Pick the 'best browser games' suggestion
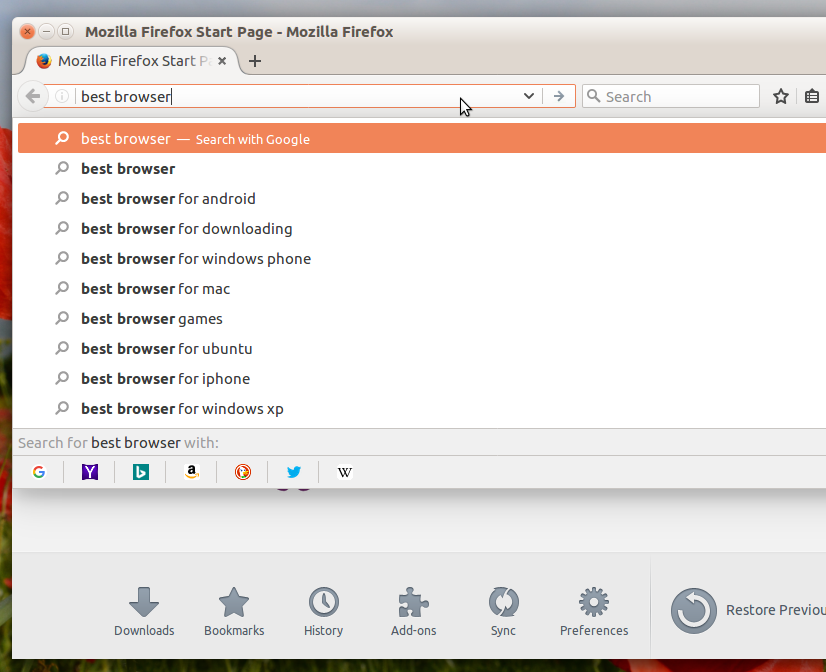The image size is (826, 672). [422, 319]
